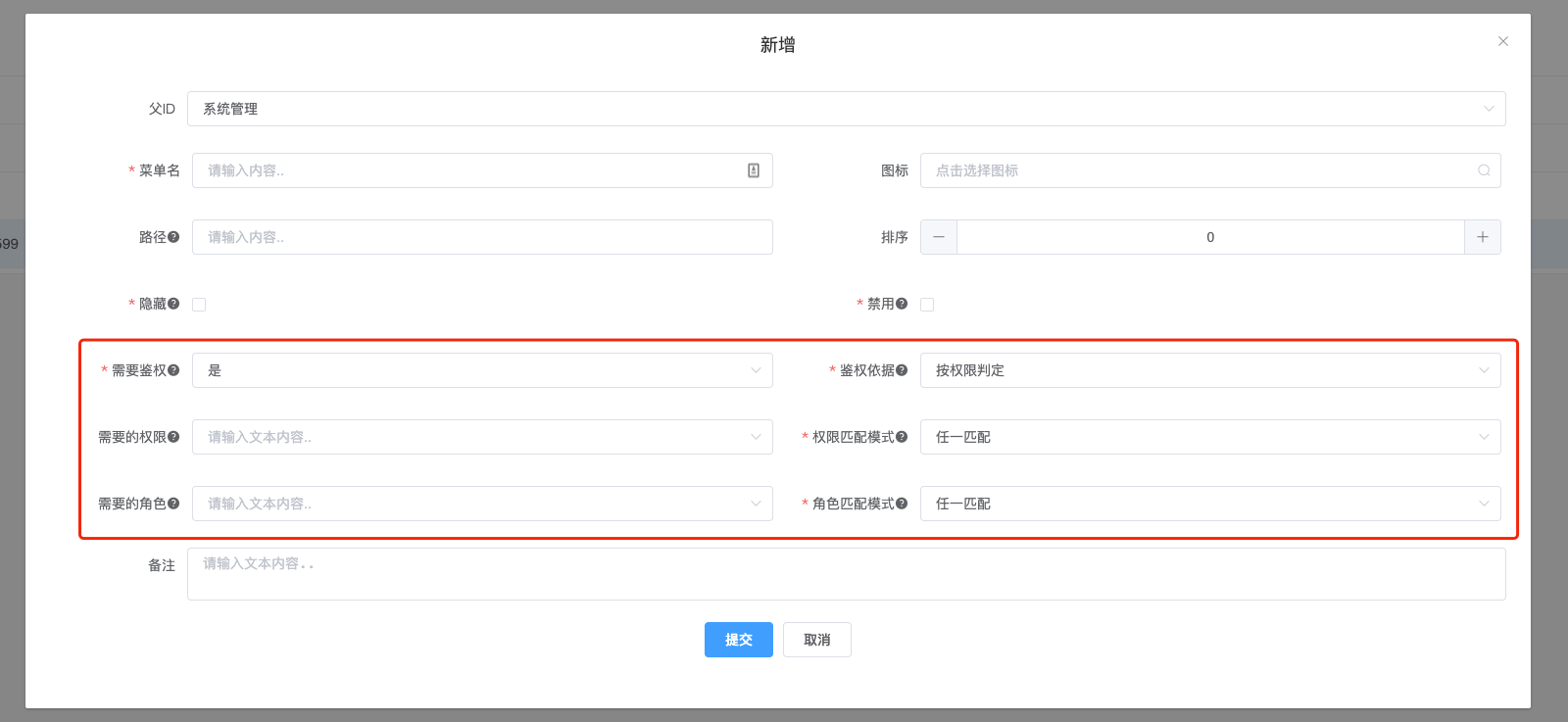This screenshot has height=722, width=1568.
Task: Click the help icon beside 禁用 label
Action: [x=902, y=304]
